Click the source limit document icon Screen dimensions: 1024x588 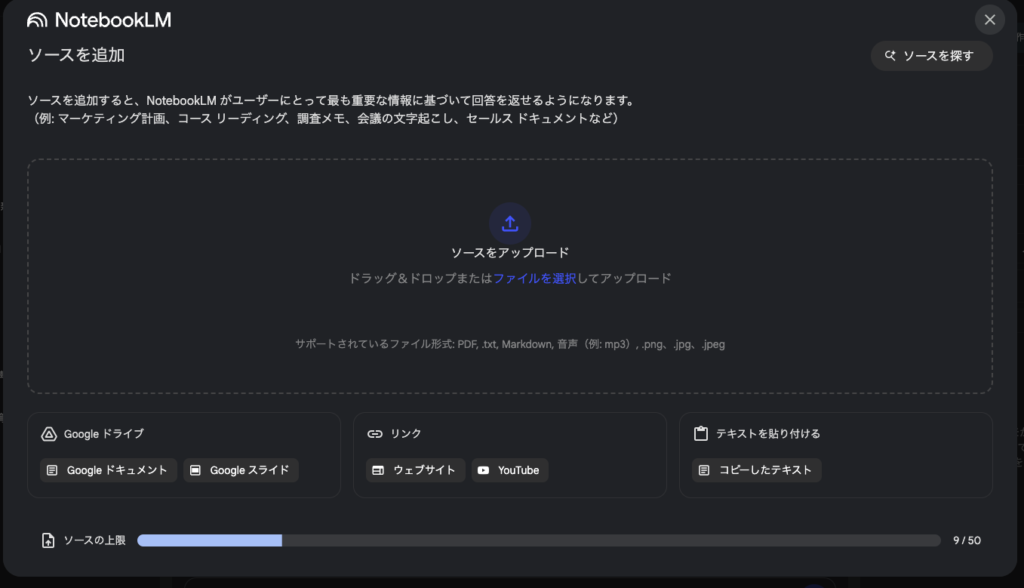click(x=48, y=540)
